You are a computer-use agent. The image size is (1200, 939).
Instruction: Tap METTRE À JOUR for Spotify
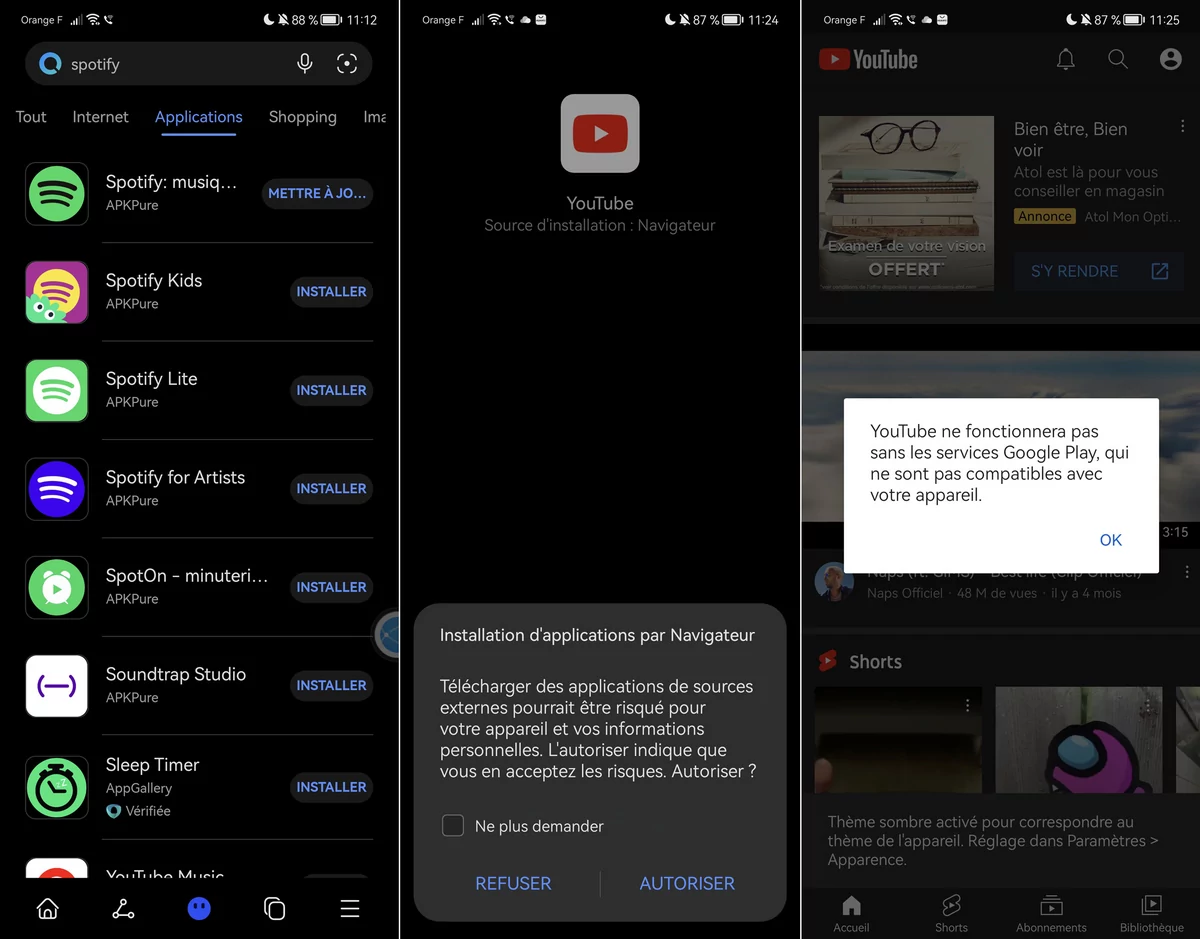point(317,193)
